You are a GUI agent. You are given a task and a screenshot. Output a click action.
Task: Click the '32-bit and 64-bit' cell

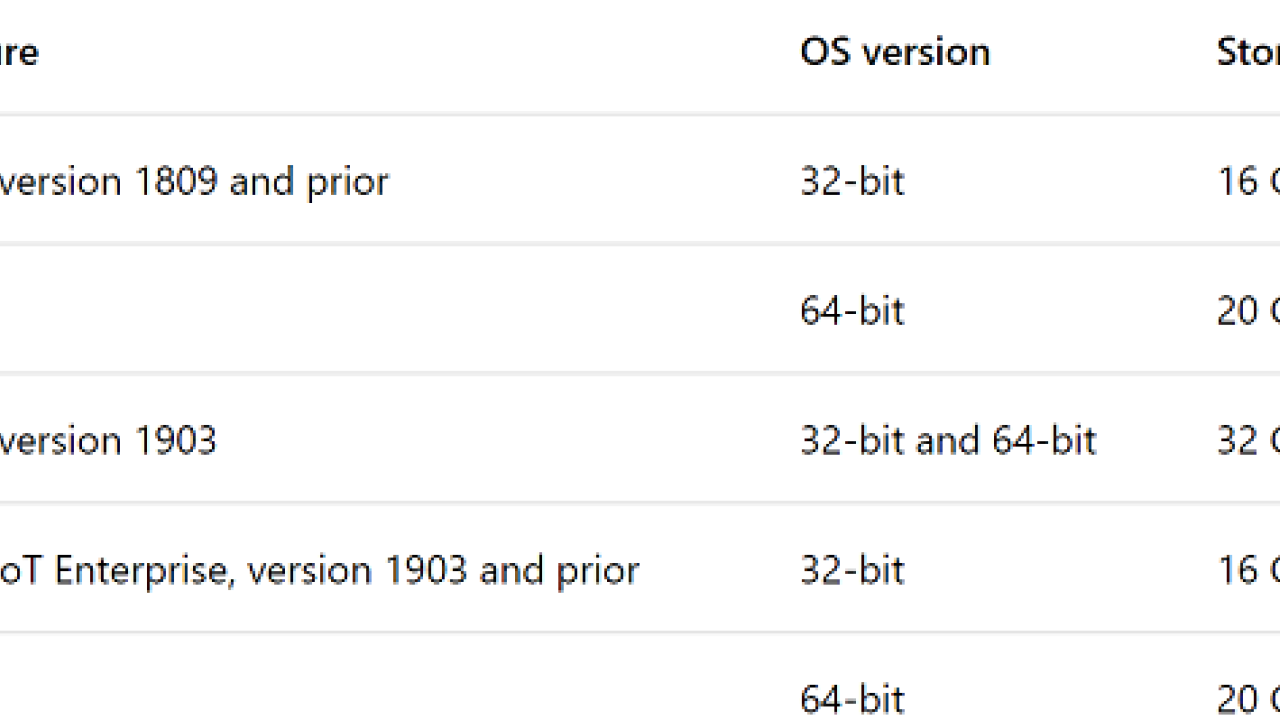click(948, 440)
